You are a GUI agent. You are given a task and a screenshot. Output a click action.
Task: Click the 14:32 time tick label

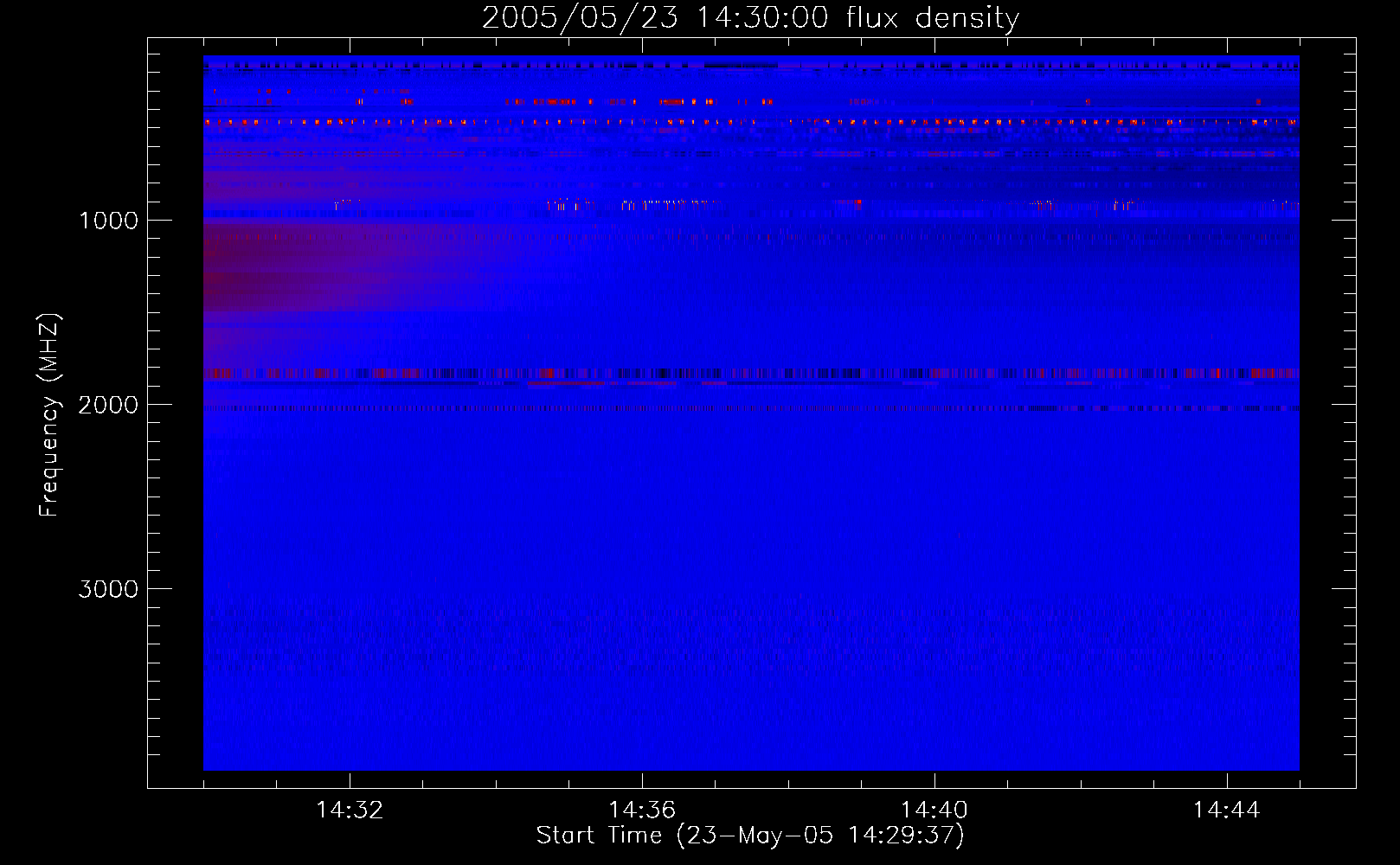(350, 811)
